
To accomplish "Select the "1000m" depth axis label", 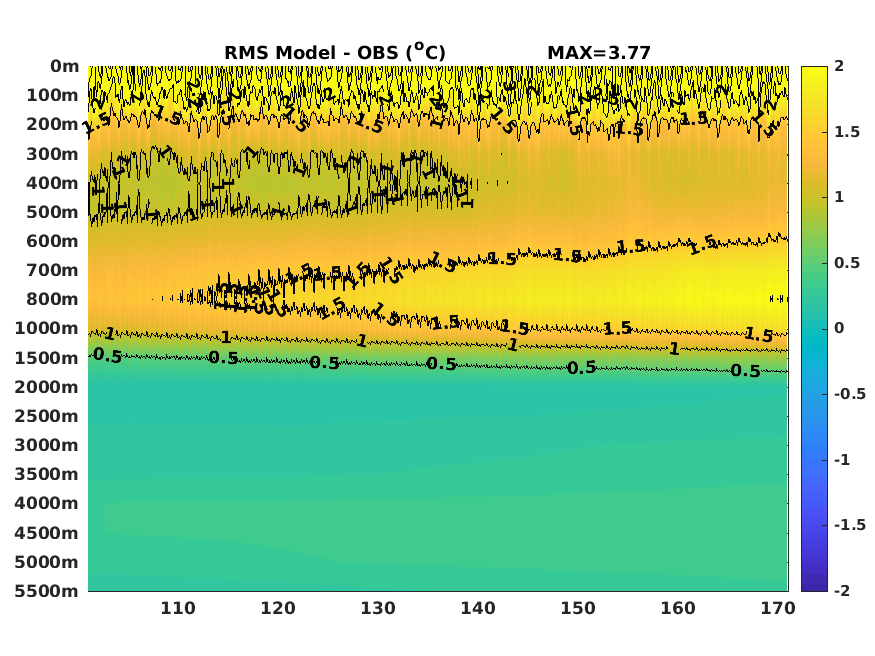I will 47,329.
